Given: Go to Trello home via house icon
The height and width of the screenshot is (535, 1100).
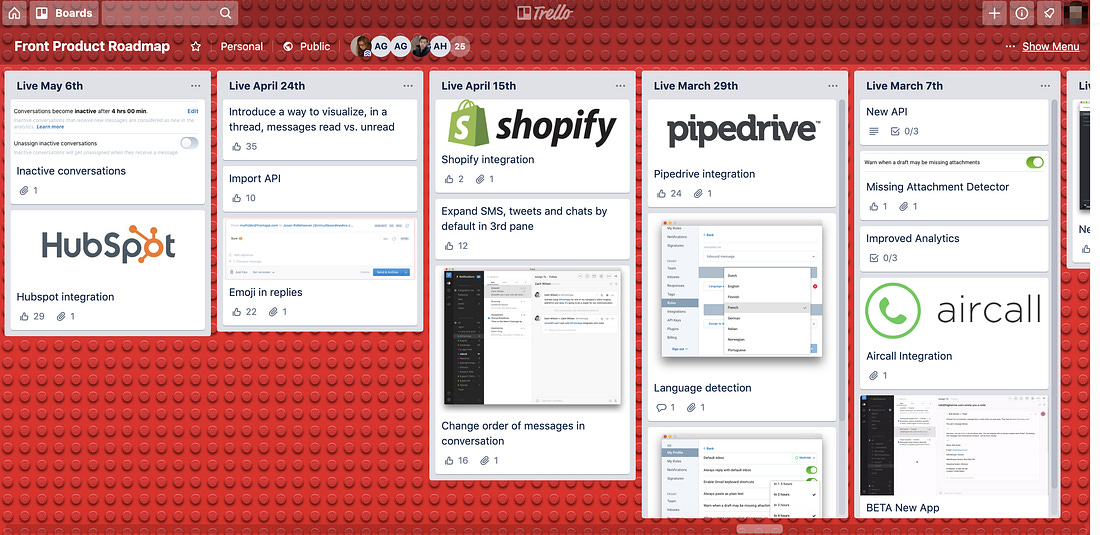Looking at the screenshot, I should point(14,13).
